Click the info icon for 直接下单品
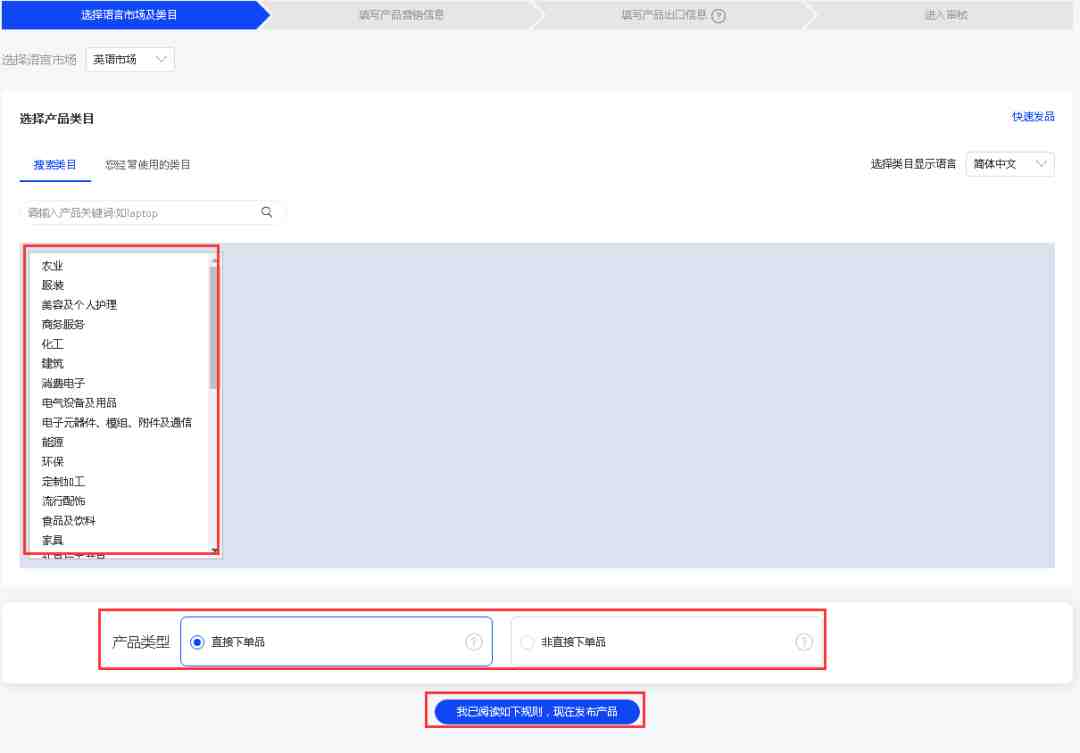 coord(474,642)
